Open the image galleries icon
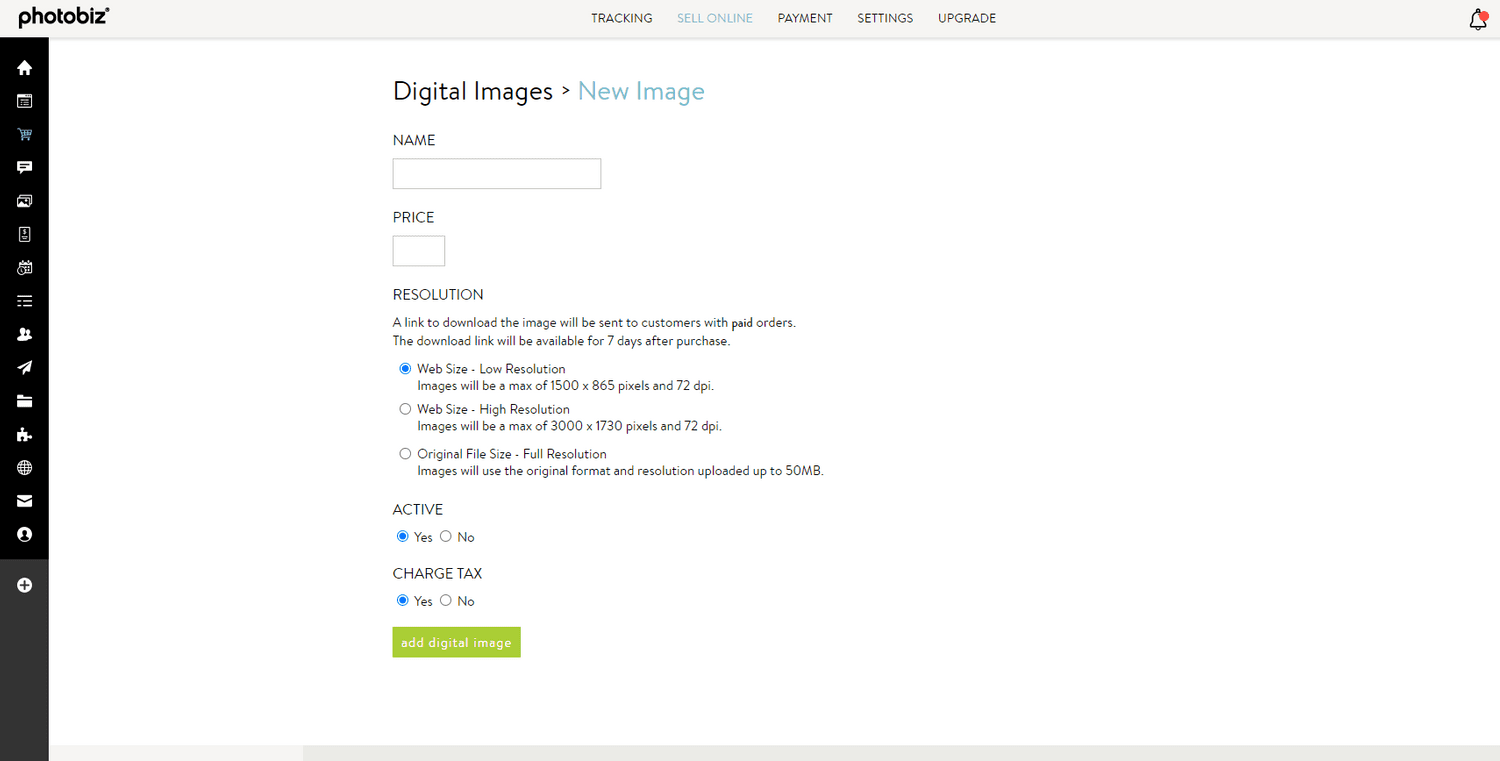Viewport: 1500px width, 761px height. 24,200
